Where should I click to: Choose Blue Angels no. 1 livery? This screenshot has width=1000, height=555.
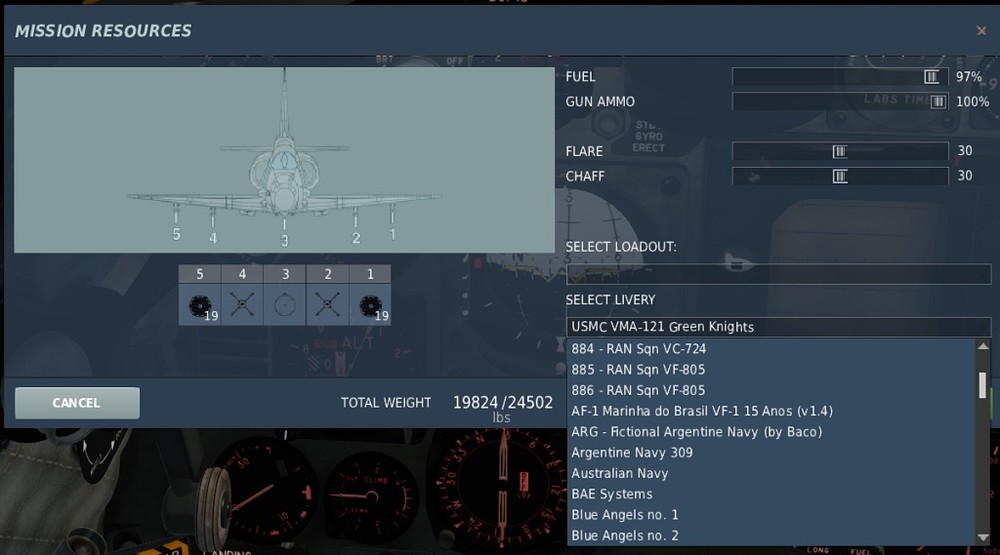coord(770,515)
